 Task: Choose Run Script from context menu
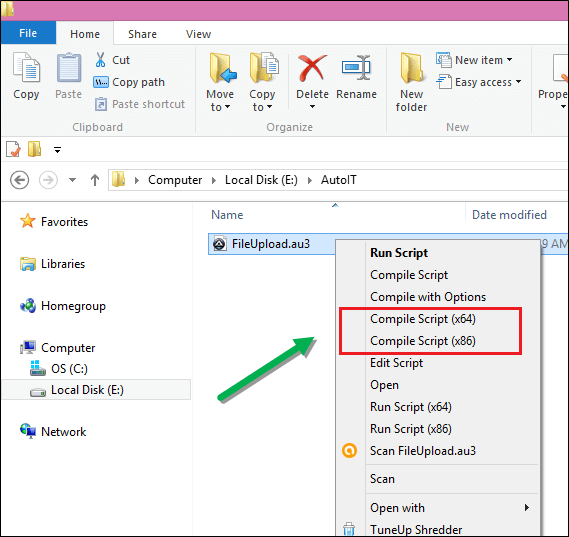click(399, 253)
